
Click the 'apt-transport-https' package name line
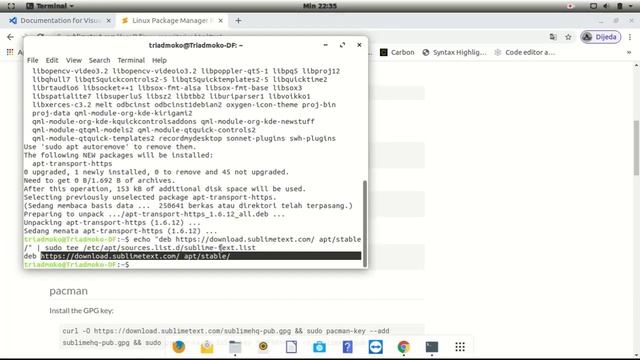[72, 164]
